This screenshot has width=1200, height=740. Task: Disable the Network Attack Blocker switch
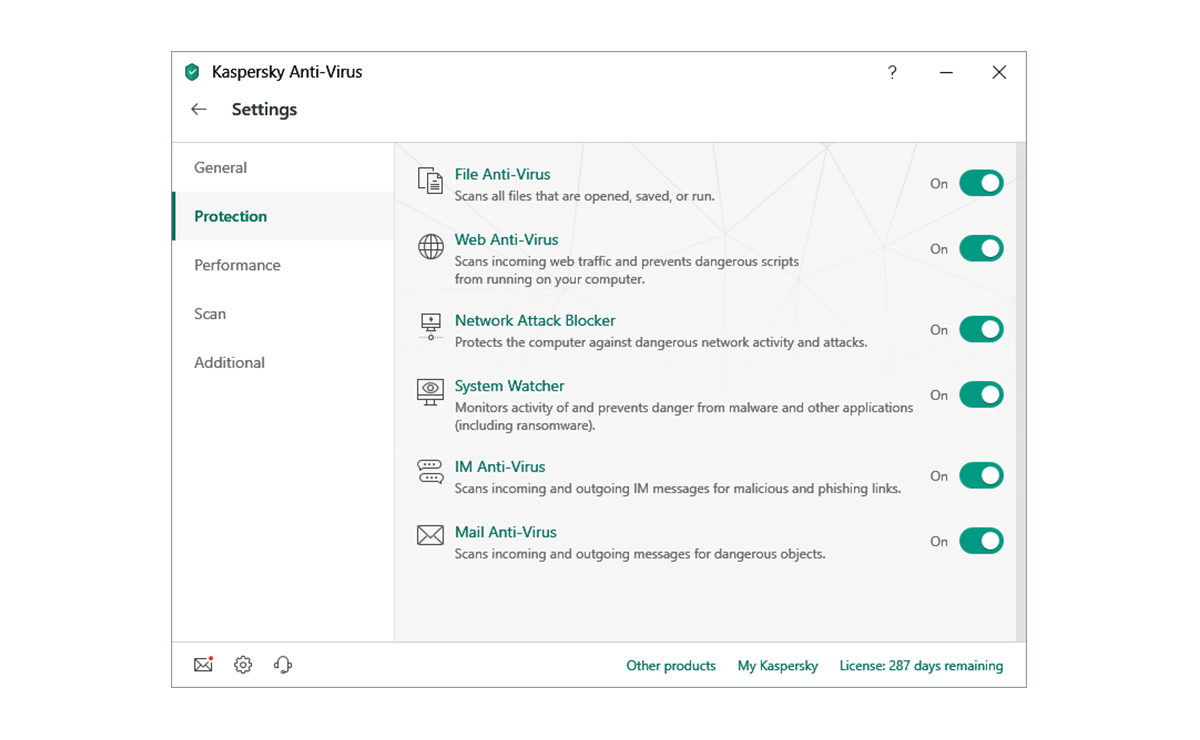click(x=981, y=329)
